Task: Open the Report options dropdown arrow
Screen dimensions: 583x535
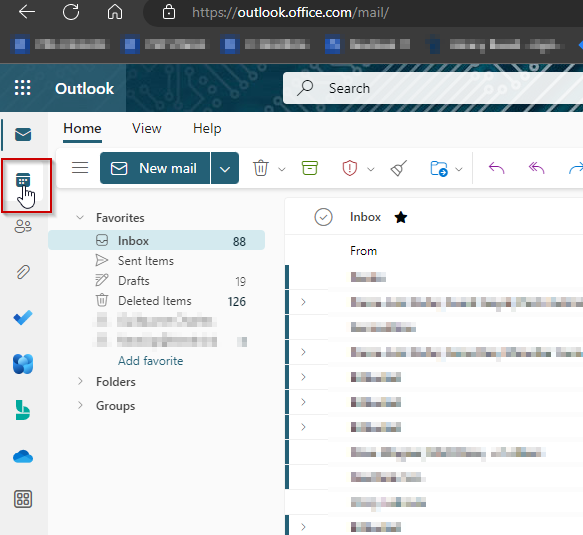Action: pyautogui.click(x=371, y=170)
